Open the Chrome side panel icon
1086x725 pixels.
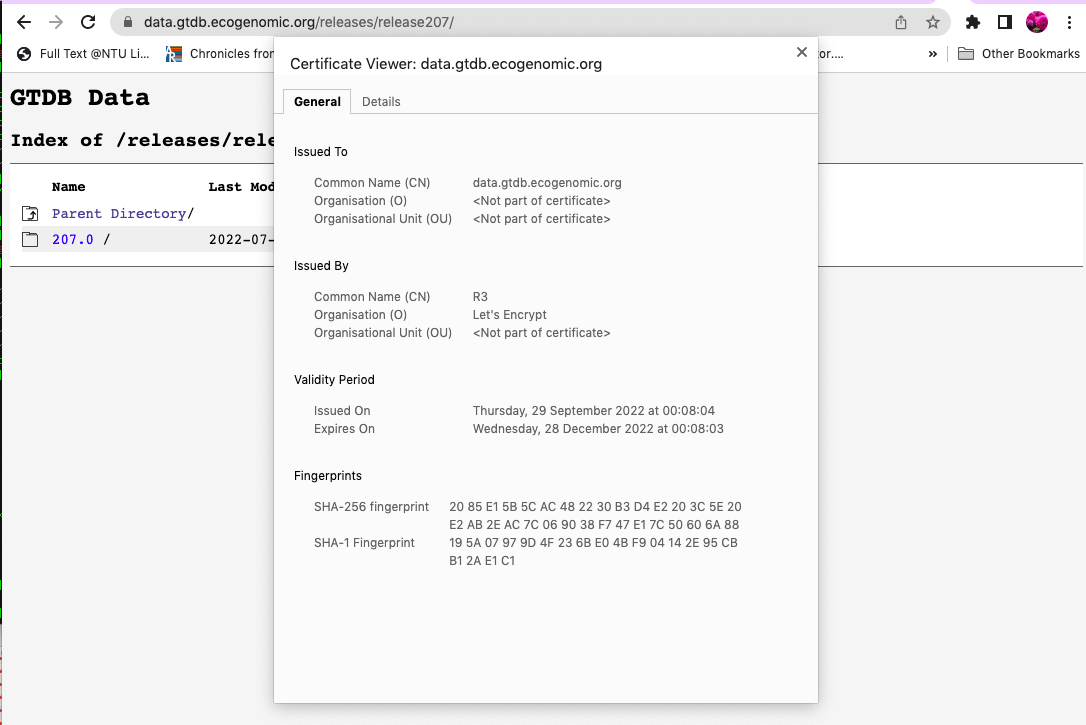point(1006,20)
